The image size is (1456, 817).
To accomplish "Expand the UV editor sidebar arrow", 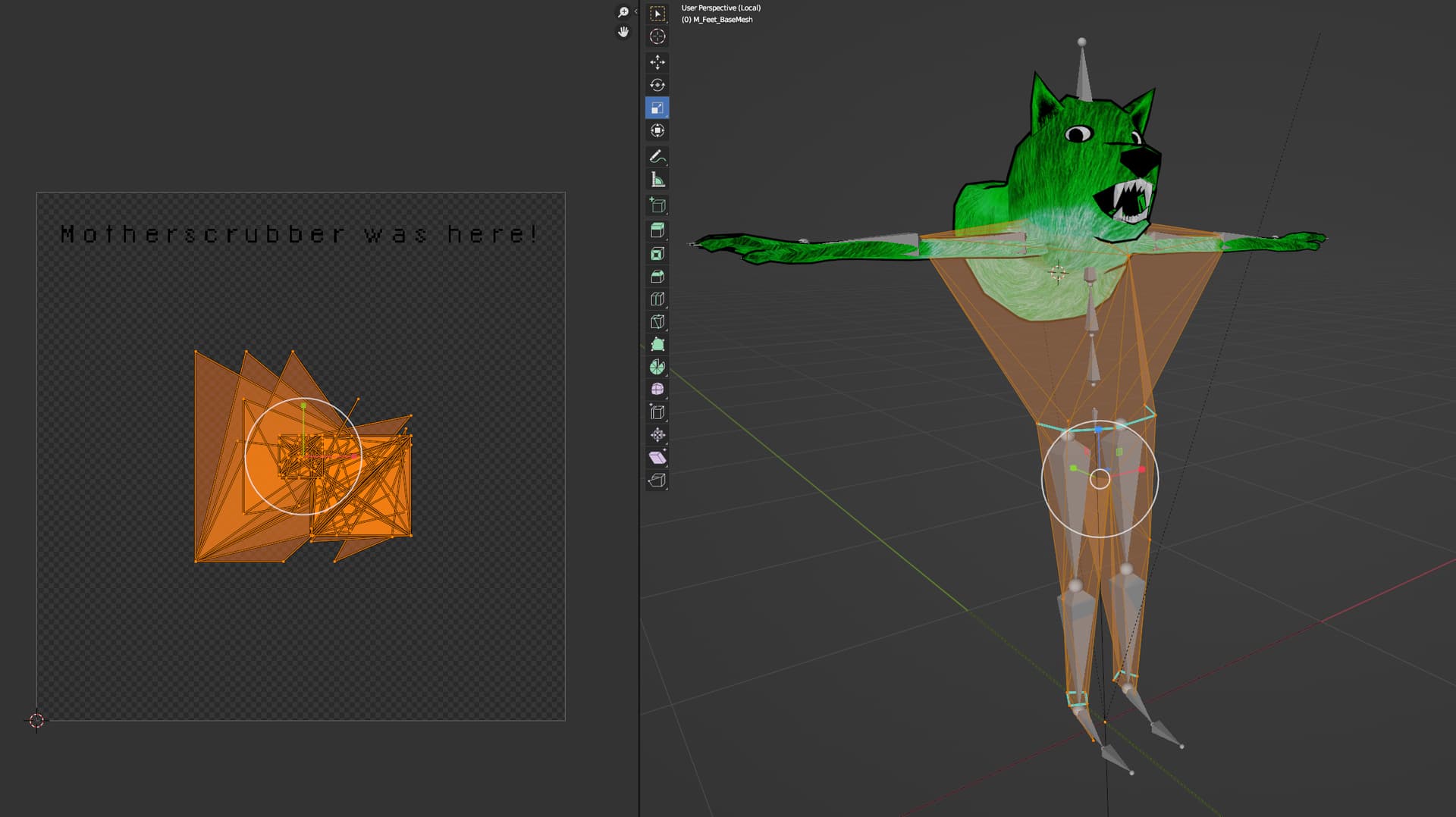I will coord(635,11).
